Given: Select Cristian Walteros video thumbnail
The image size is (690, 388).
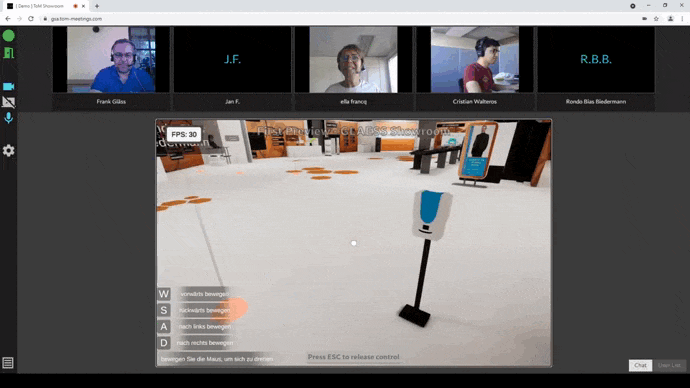Looking at the screenshot, I should (474, 60).
